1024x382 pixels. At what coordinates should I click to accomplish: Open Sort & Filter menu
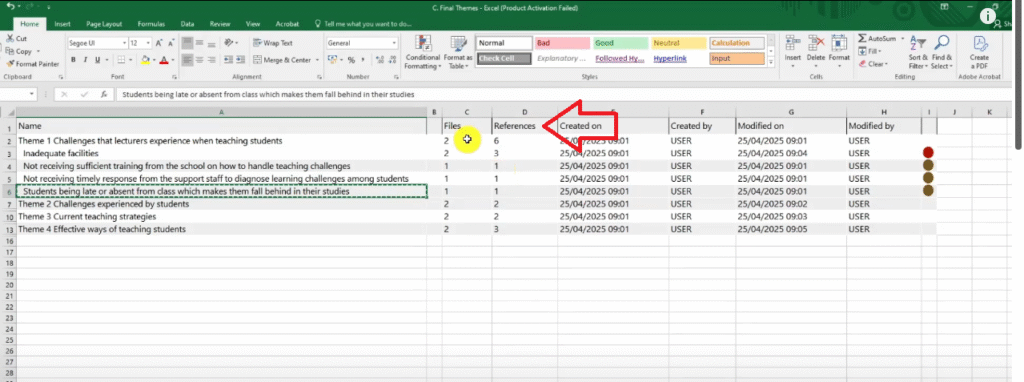918,52
